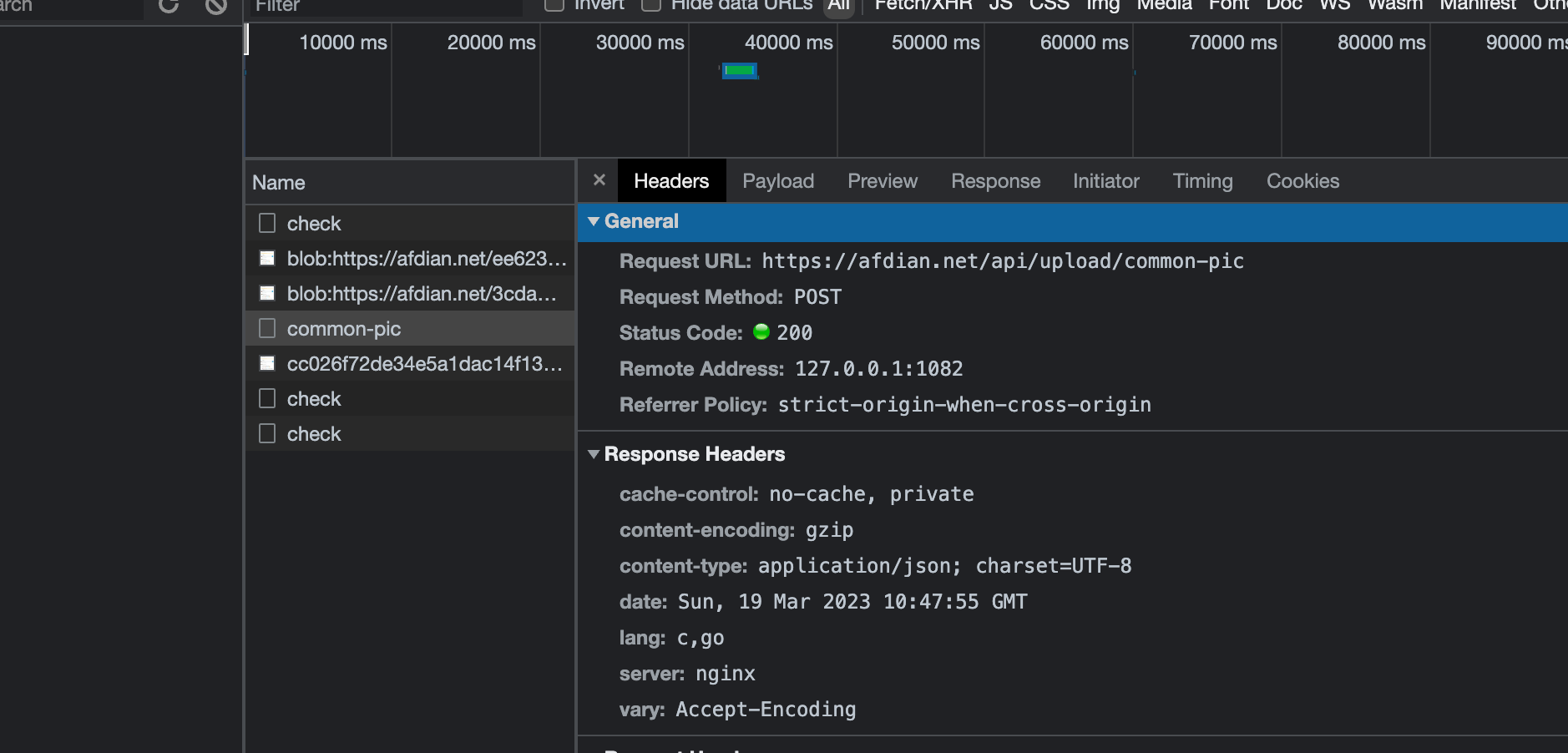Focus the Filter text field
The image size is (1568, 753).
tap(384, 7)
